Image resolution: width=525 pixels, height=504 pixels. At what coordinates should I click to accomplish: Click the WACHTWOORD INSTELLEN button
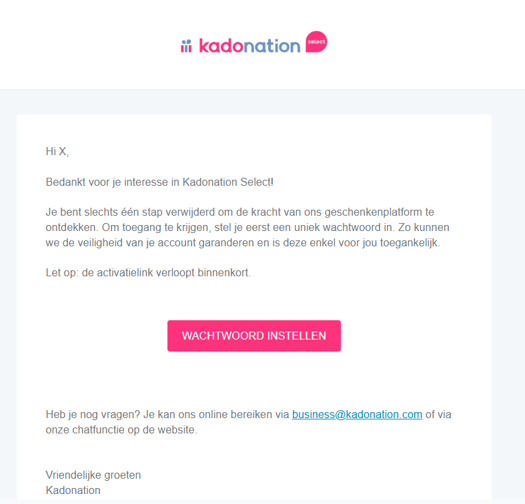tap(254, 336)
